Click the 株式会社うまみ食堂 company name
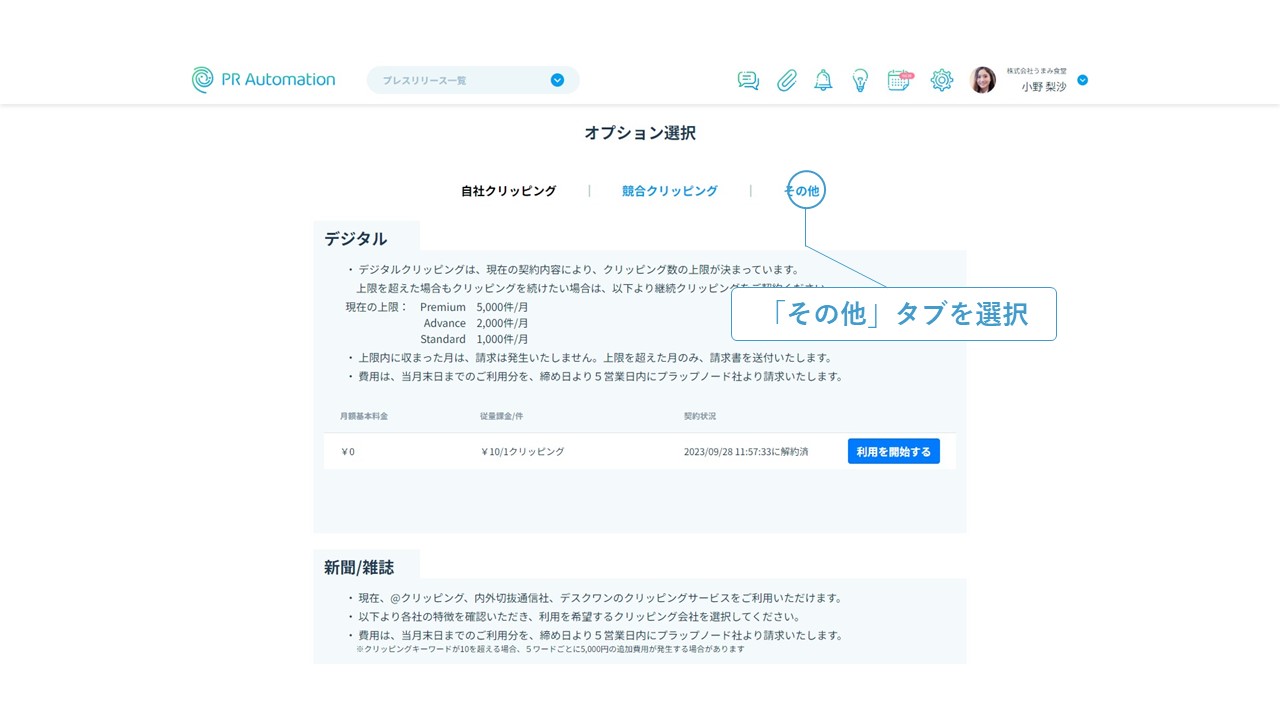 coord(1036,72)
